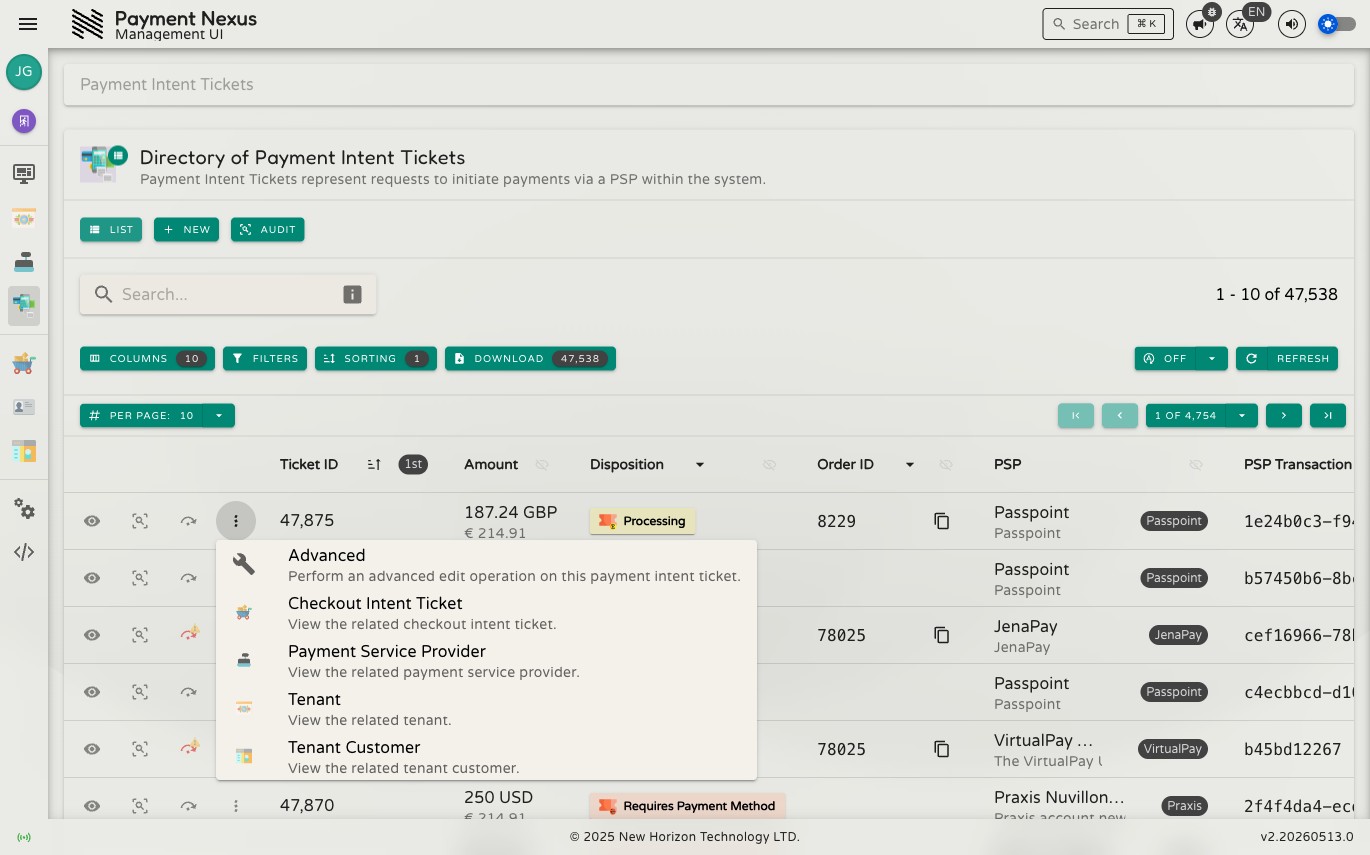Viewport: 1370px width, 855px height.
Task: Open Order ID column filter dropdown
Action: [x=910, y=465]
